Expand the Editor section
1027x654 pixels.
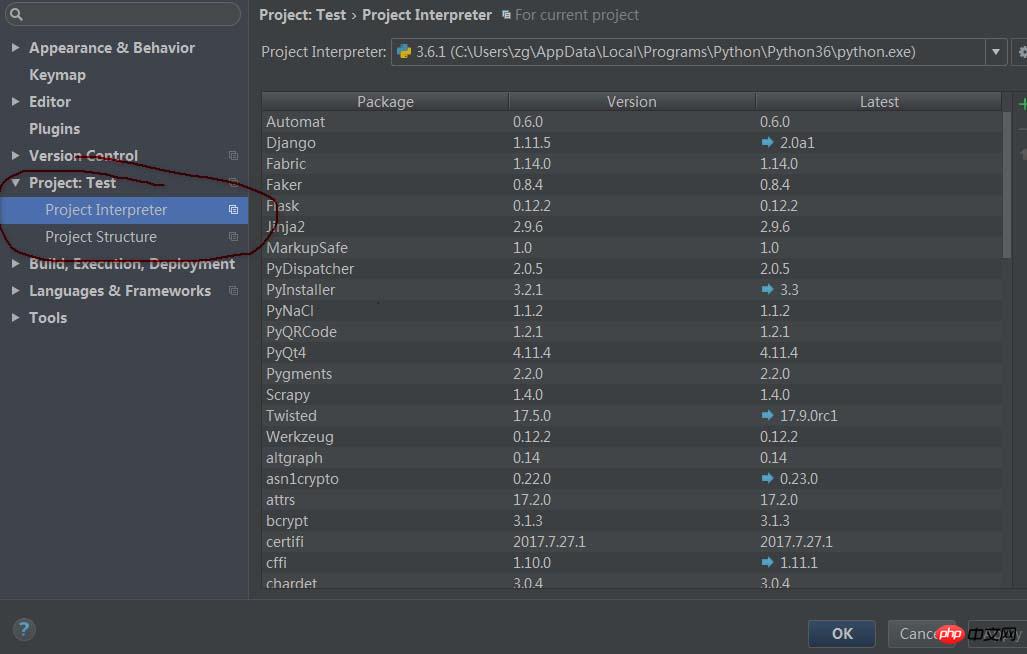[16, 101]
